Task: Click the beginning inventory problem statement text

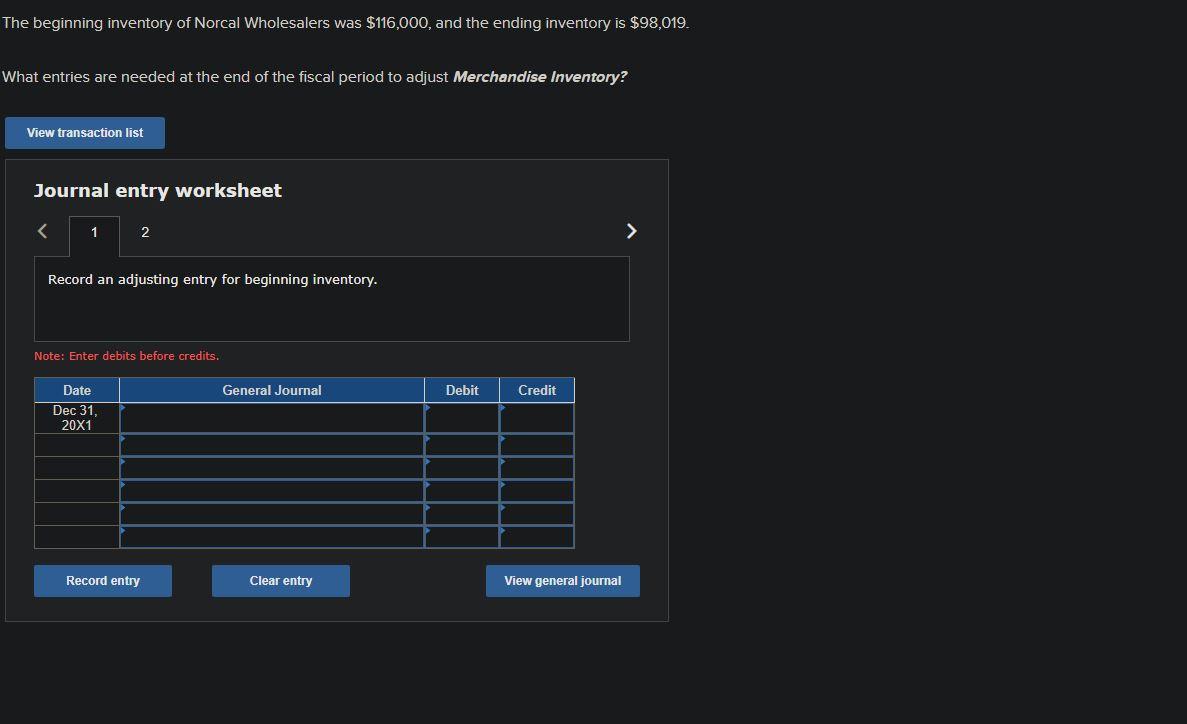Action: click(345, 23)
